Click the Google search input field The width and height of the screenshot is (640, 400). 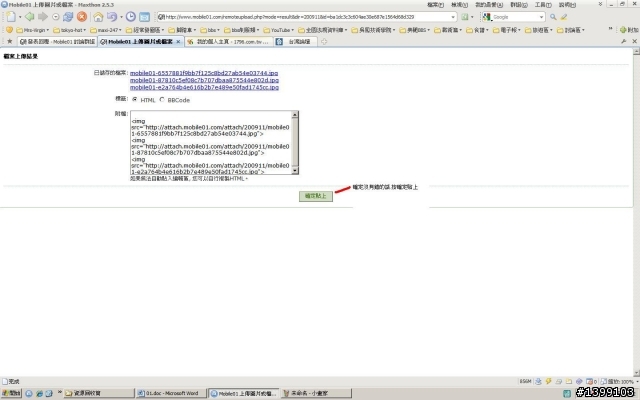[x=514, y=17]
